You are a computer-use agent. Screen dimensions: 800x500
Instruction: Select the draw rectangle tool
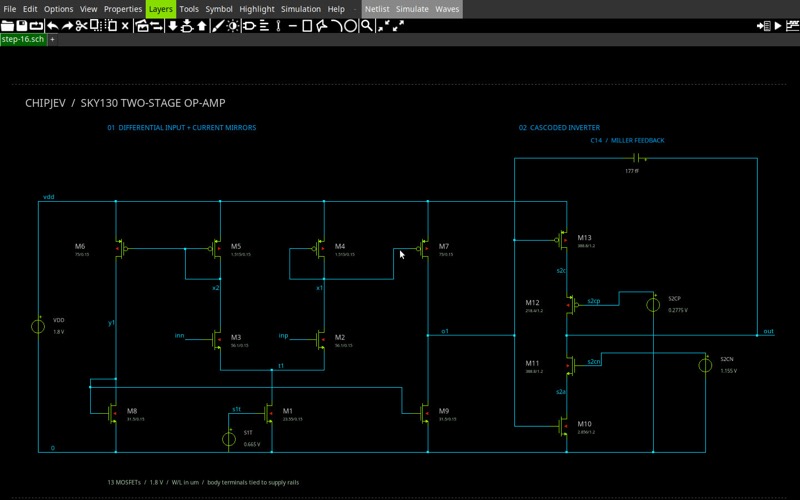pyautogui.click(x=307, y=26)
